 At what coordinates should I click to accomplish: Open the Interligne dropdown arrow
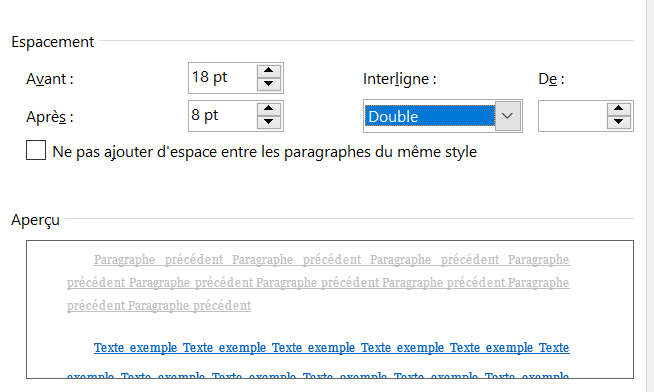507,116
